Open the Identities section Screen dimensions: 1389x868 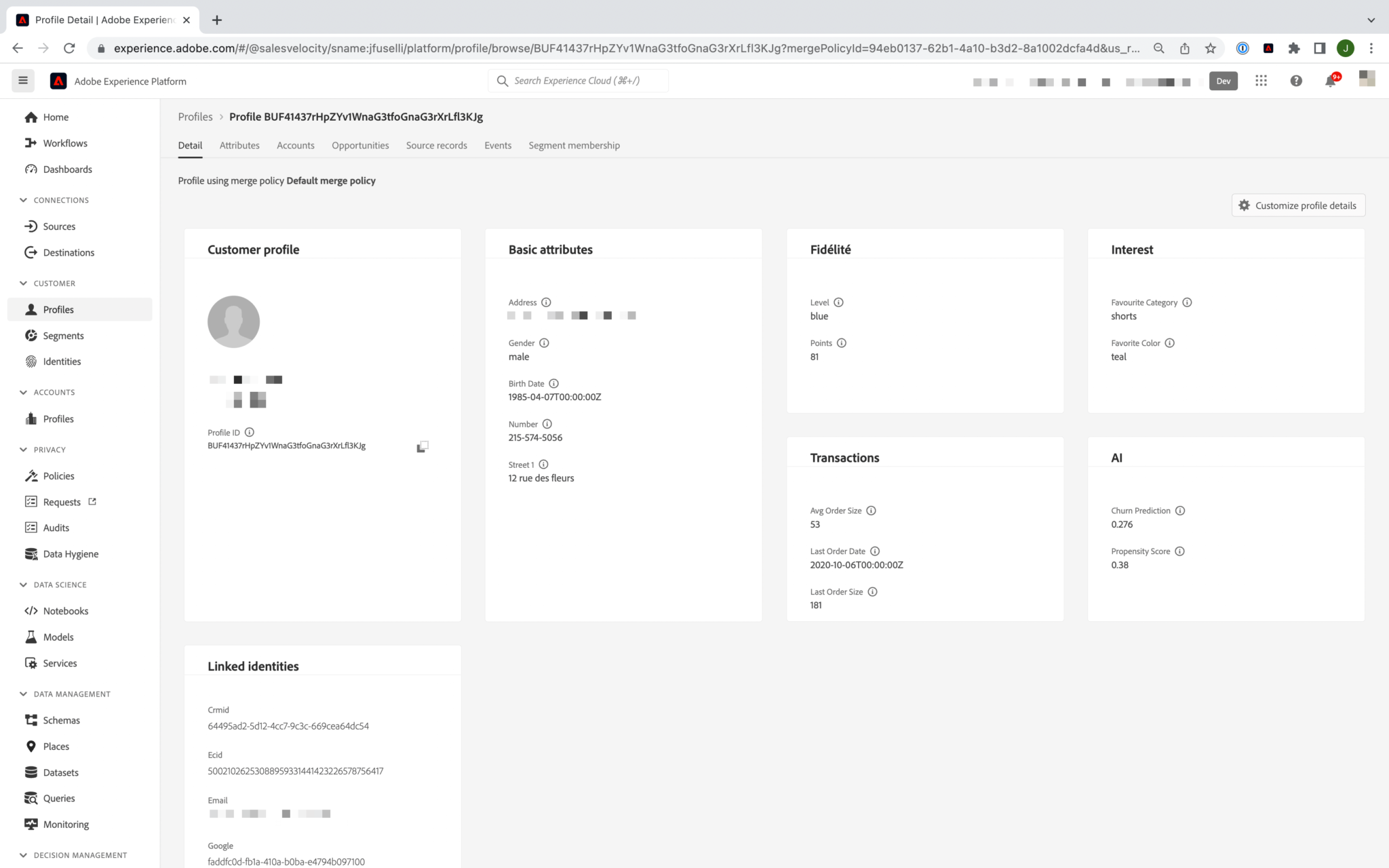click(61, 361)
